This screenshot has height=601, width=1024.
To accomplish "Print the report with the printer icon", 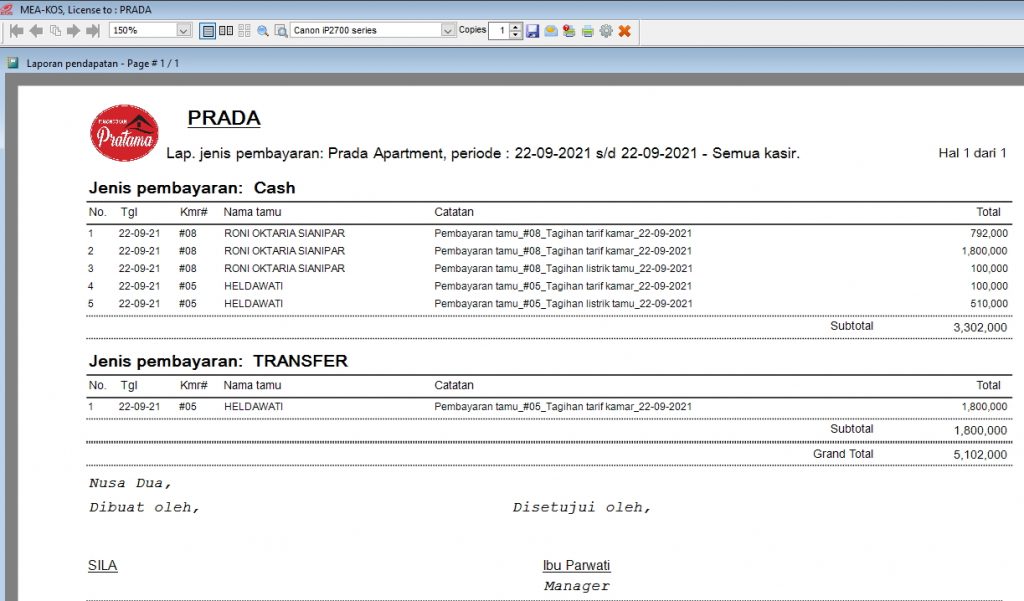I will pyautogui.click(x=588, y=31).
